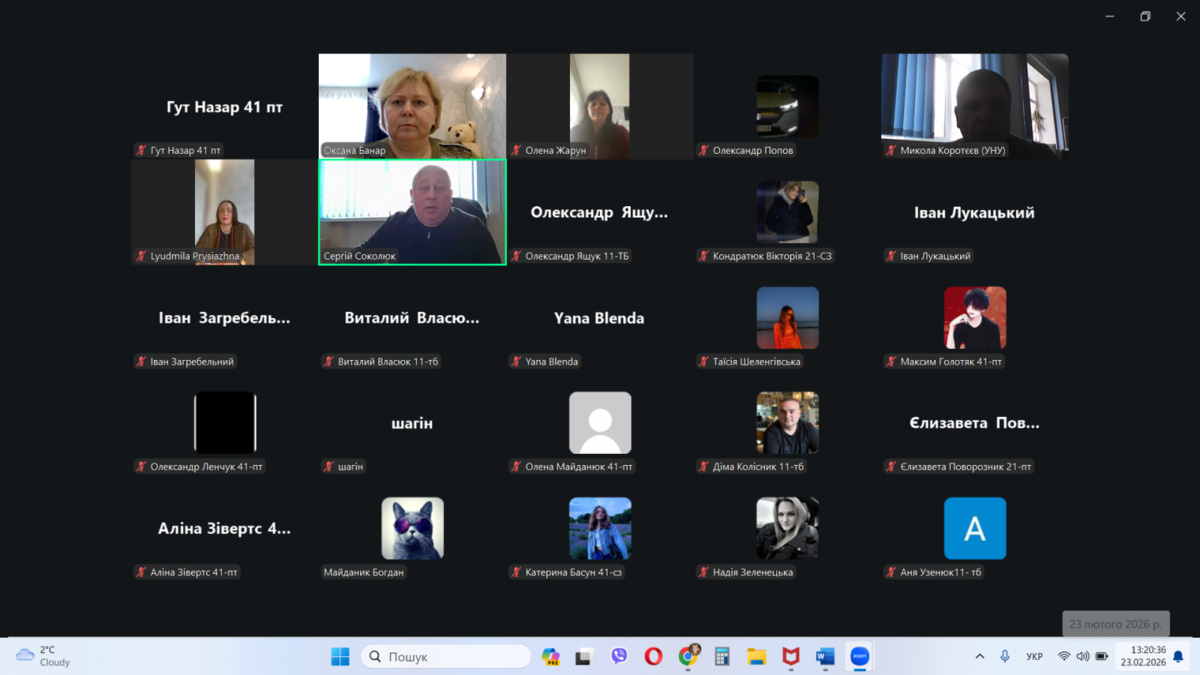Open Wi-Fi network settings in tray
Screen dimensions: 1200x675
pos(1064,656)
